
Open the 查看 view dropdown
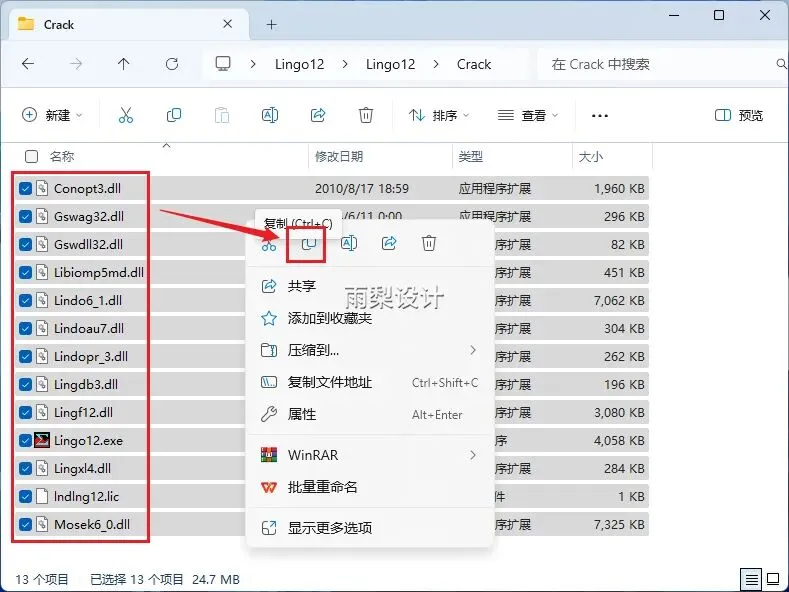(528, 115)
